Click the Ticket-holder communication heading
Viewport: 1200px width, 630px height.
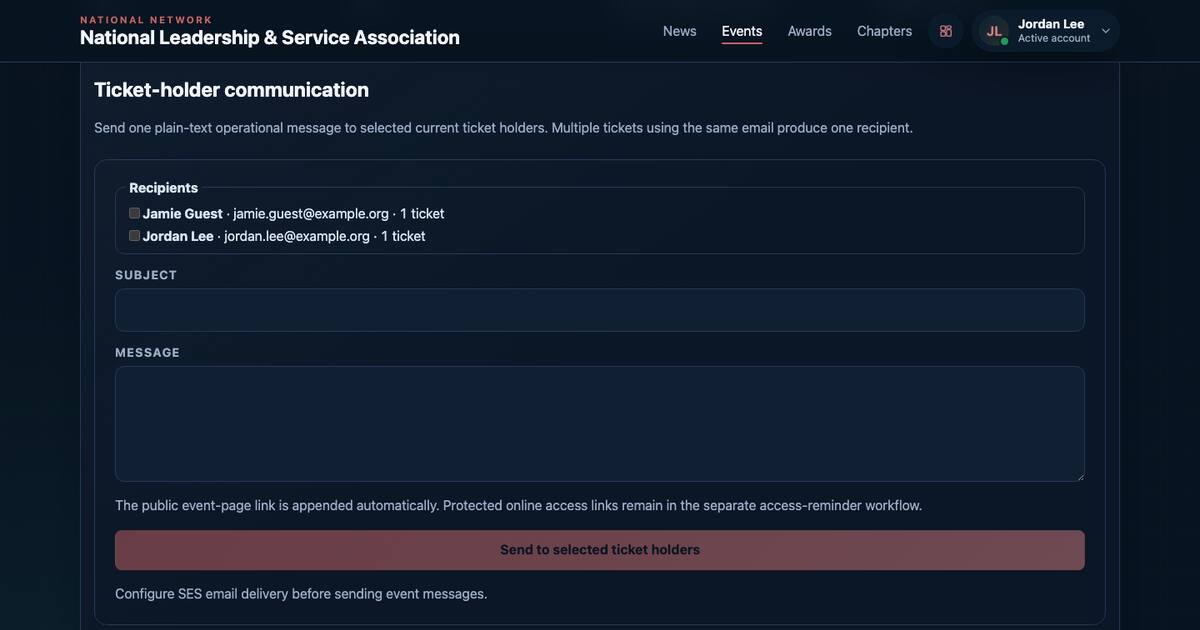click(231, 90)
